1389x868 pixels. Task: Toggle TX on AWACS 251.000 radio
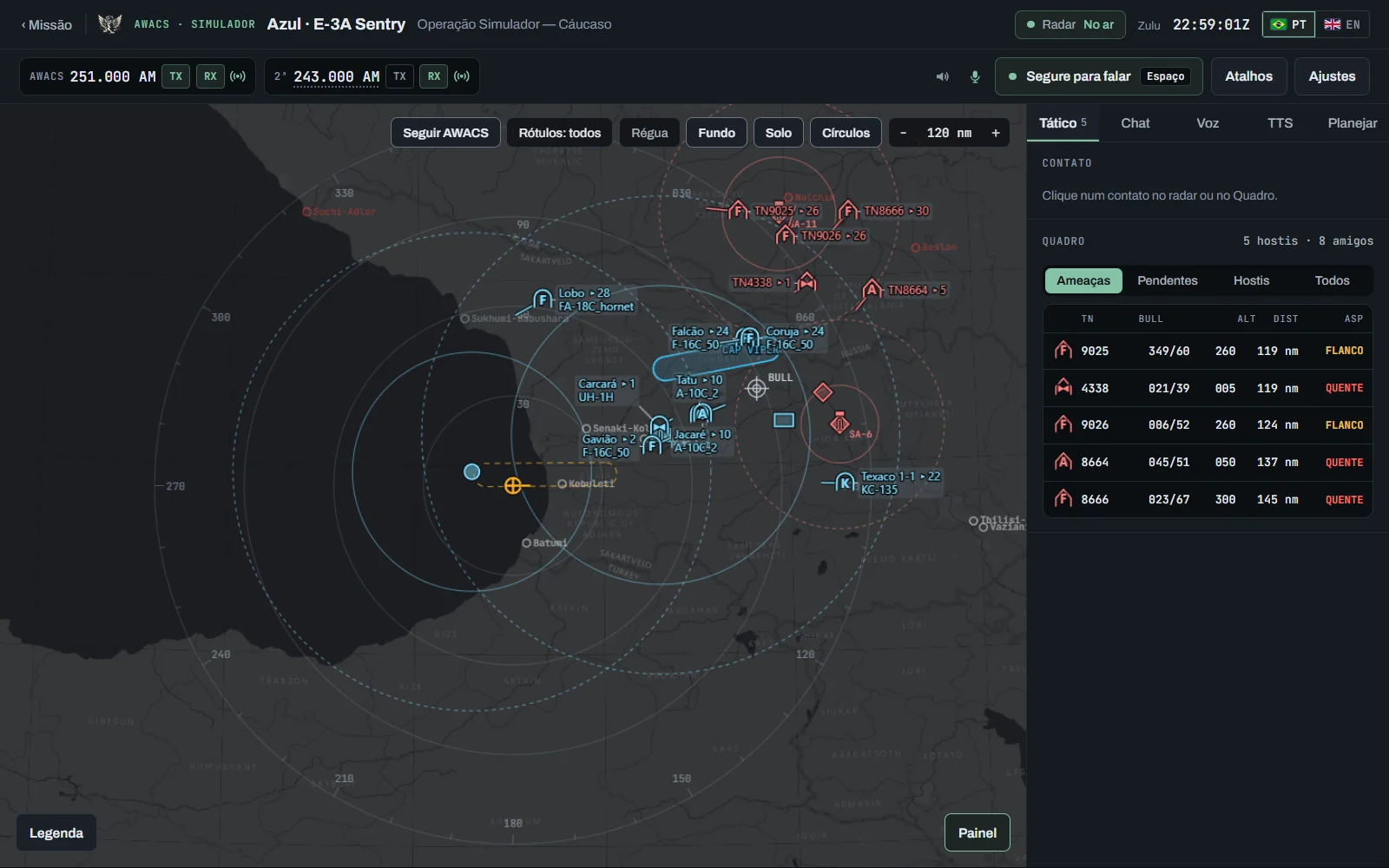176,76
